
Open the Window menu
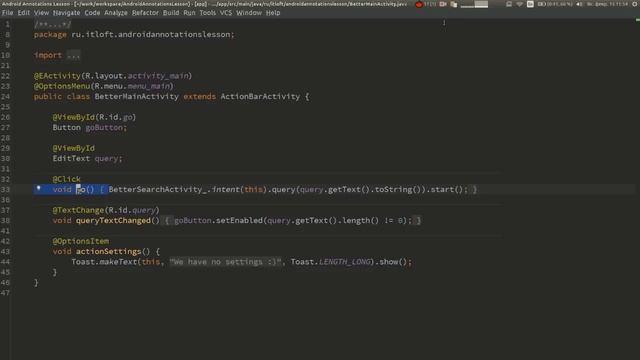(x=249, y=13)
